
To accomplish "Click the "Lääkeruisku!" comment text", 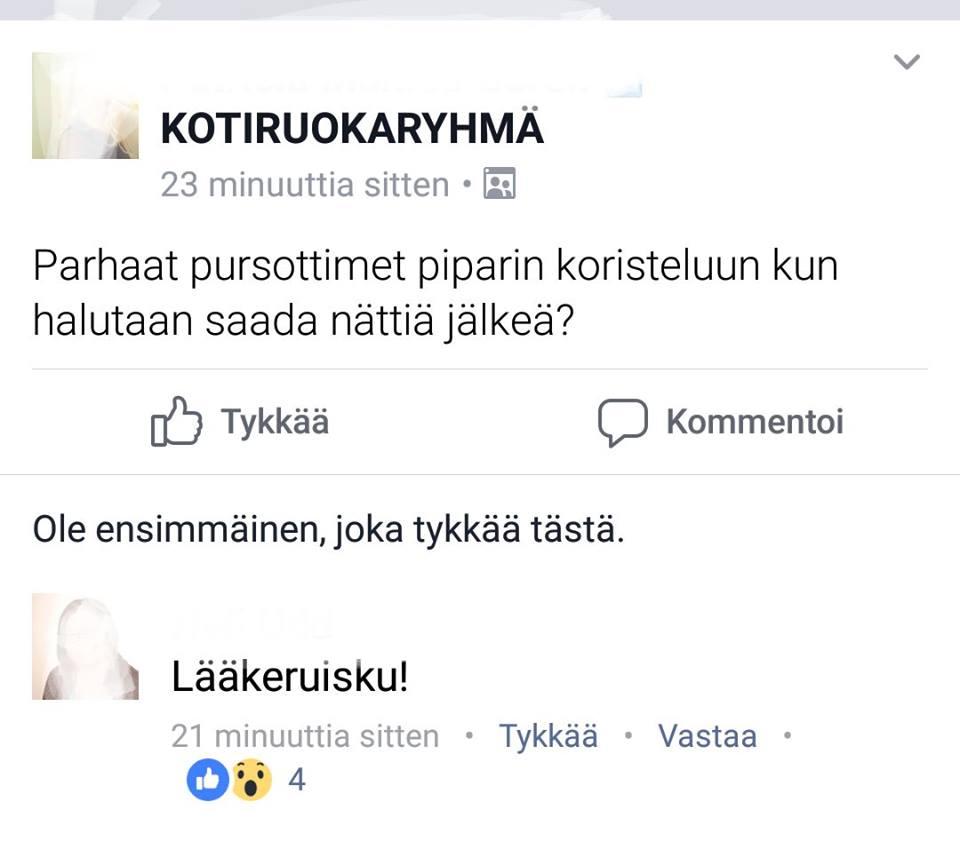I will pyautogui.click(x=290, y=678).
